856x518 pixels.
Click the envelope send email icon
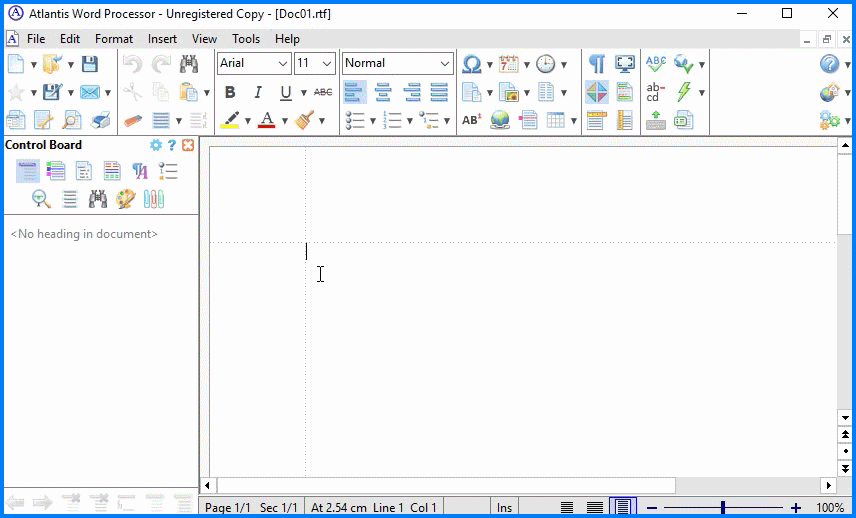(x=90, y=92)
